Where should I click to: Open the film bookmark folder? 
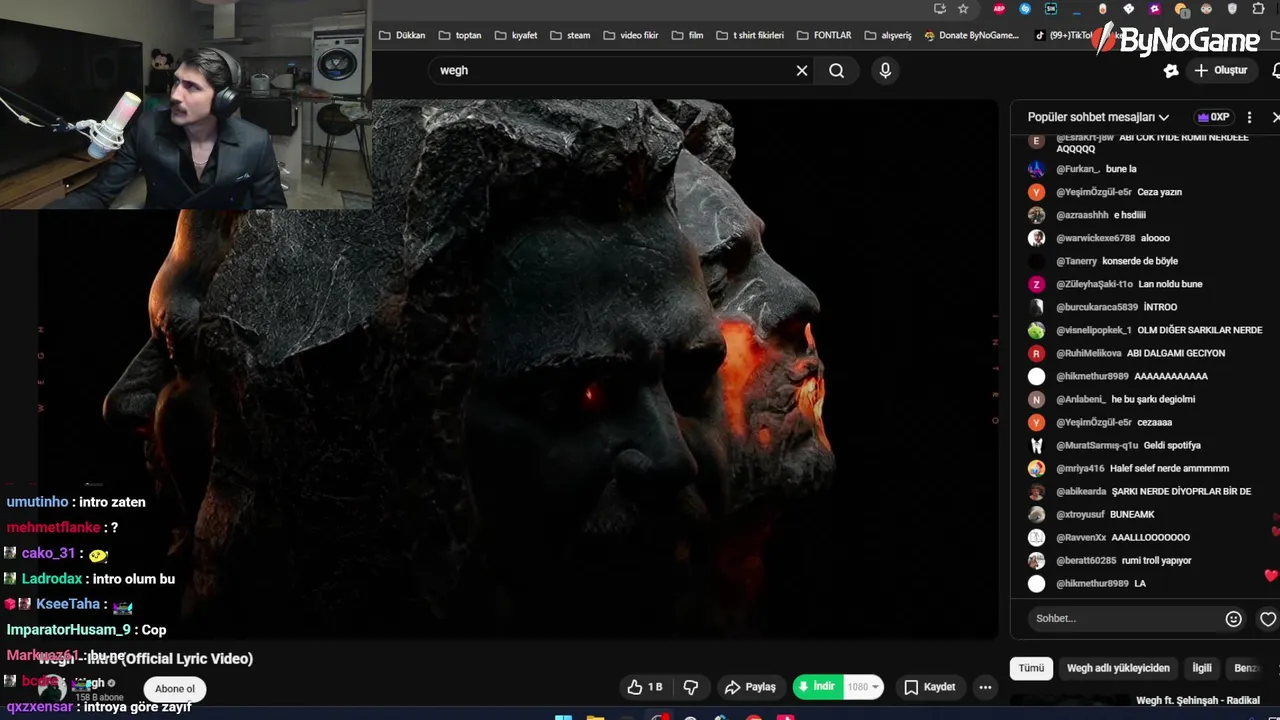(687, 35)
